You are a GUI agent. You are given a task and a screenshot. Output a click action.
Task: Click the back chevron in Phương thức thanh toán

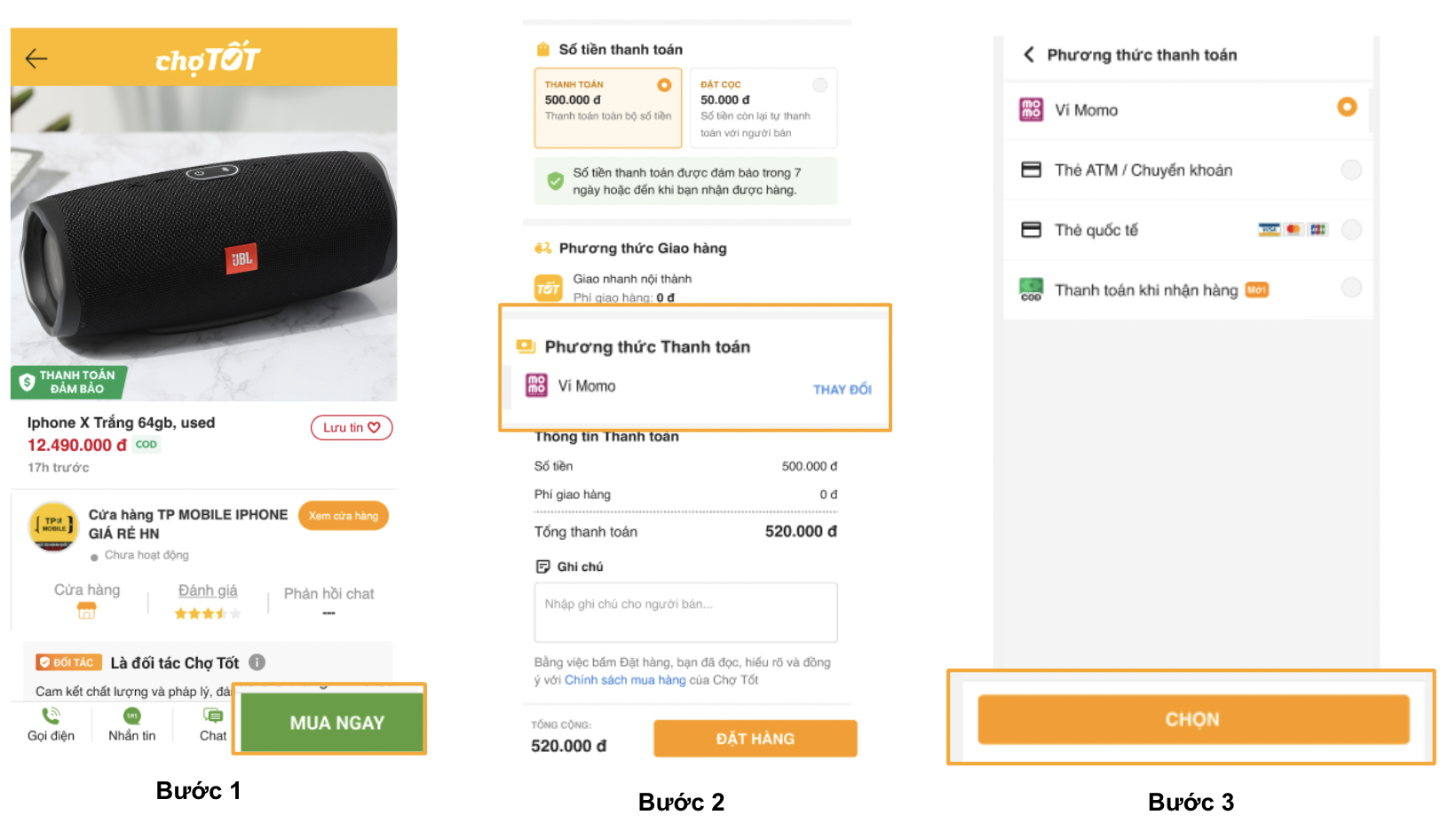click(x=1029, y=54)
